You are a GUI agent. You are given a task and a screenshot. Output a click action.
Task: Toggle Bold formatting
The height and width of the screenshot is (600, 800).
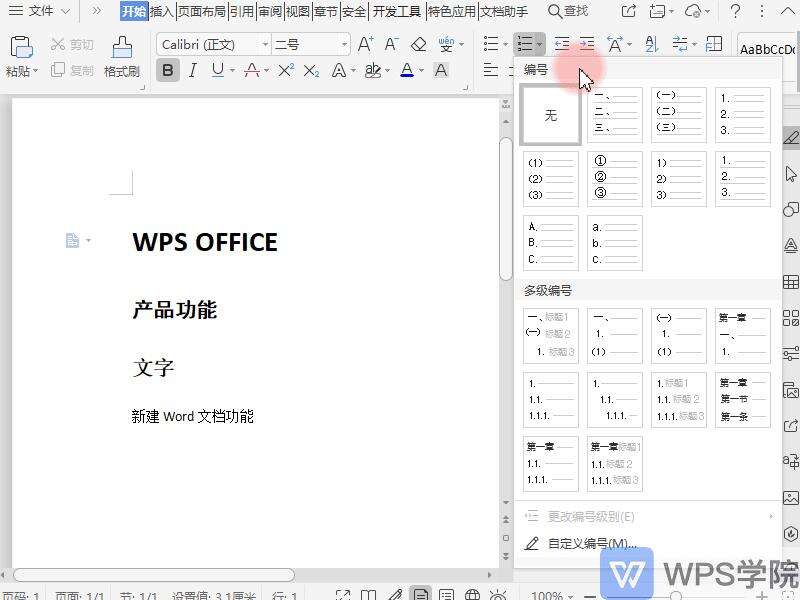click(168, 70)
